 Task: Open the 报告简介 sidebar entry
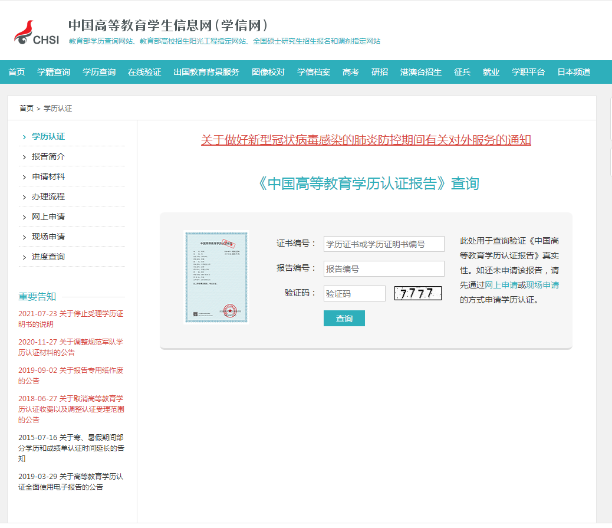(47, 156)
